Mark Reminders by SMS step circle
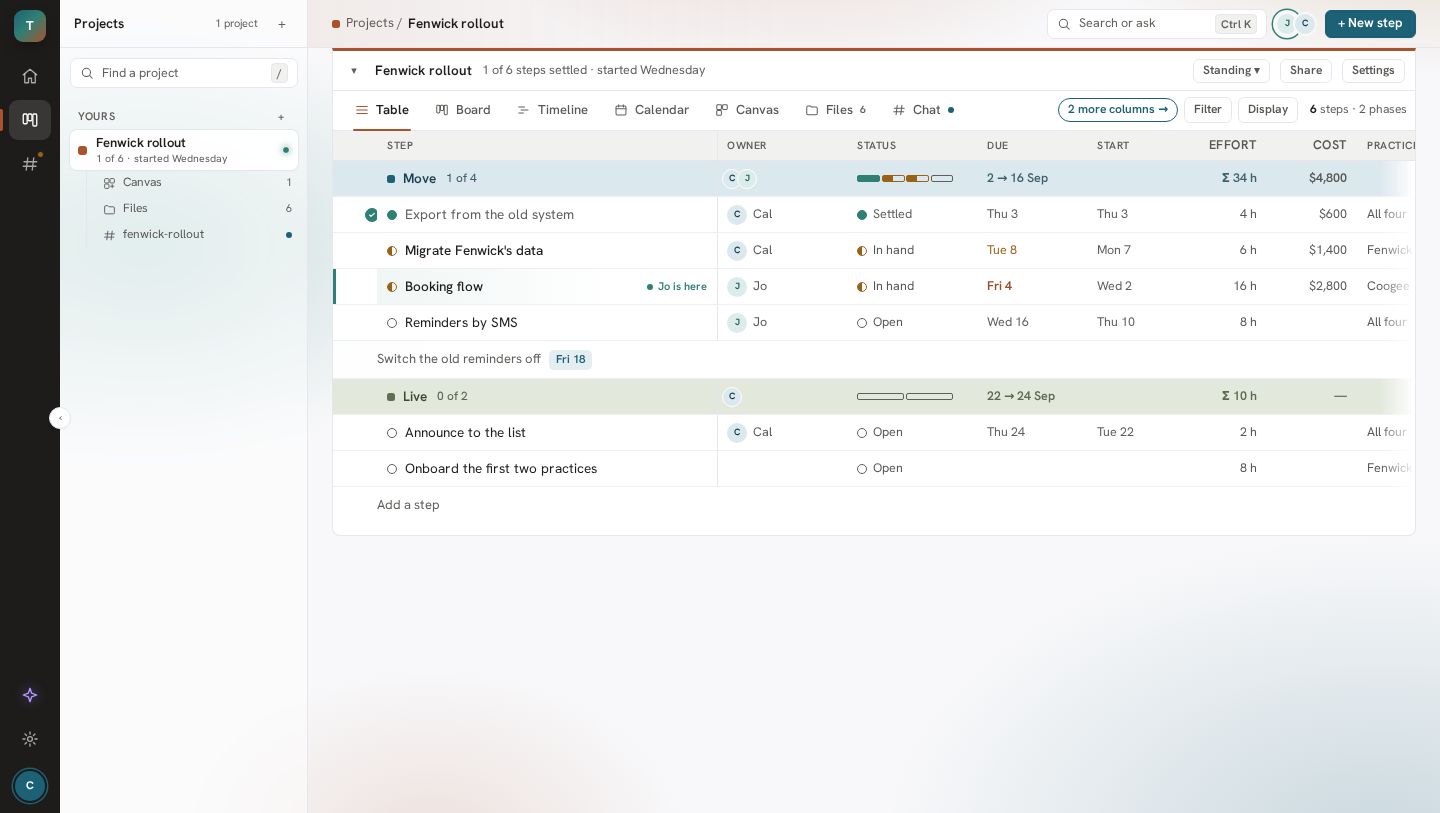 point(392,323)
